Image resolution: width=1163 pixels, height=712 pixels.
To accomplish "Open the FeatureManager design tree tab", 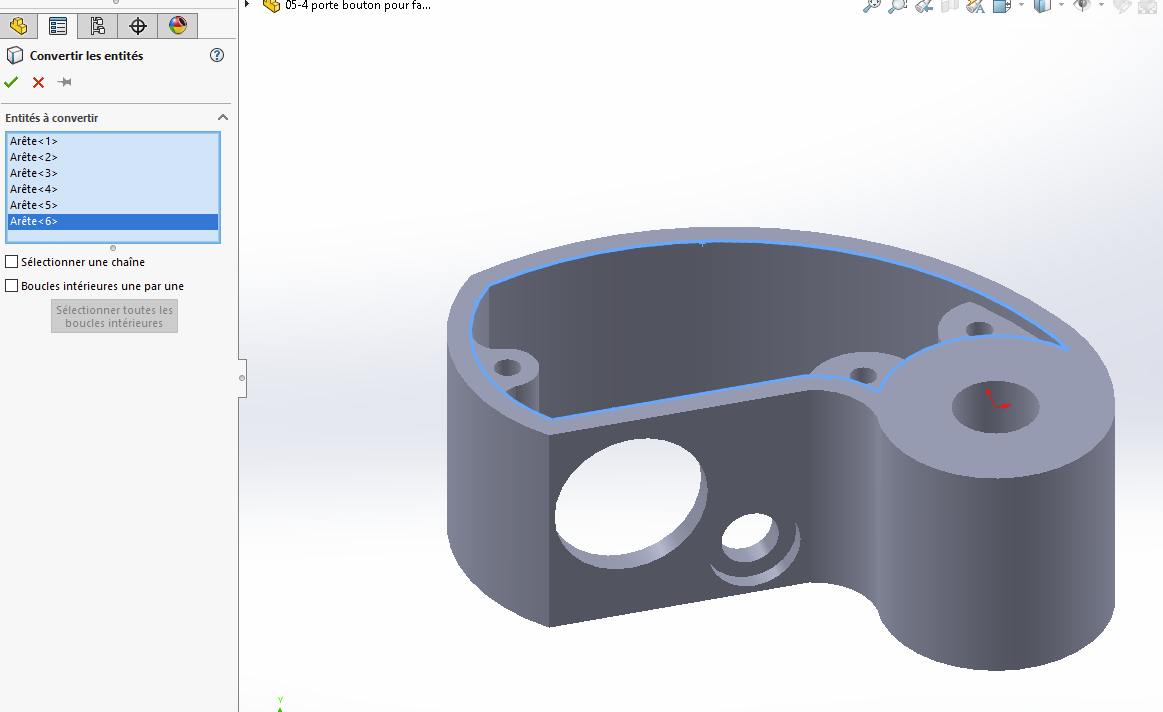I will (19, 26).
